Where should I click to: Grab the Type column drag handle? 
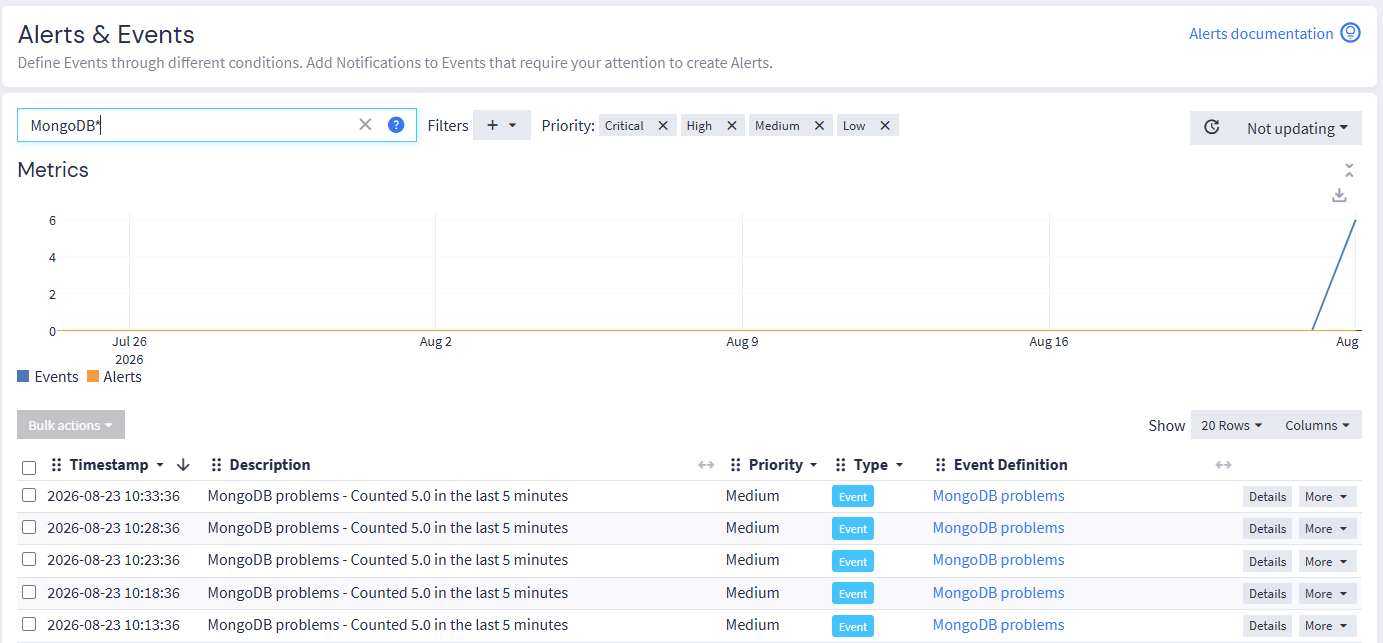[x=841, y=465]
